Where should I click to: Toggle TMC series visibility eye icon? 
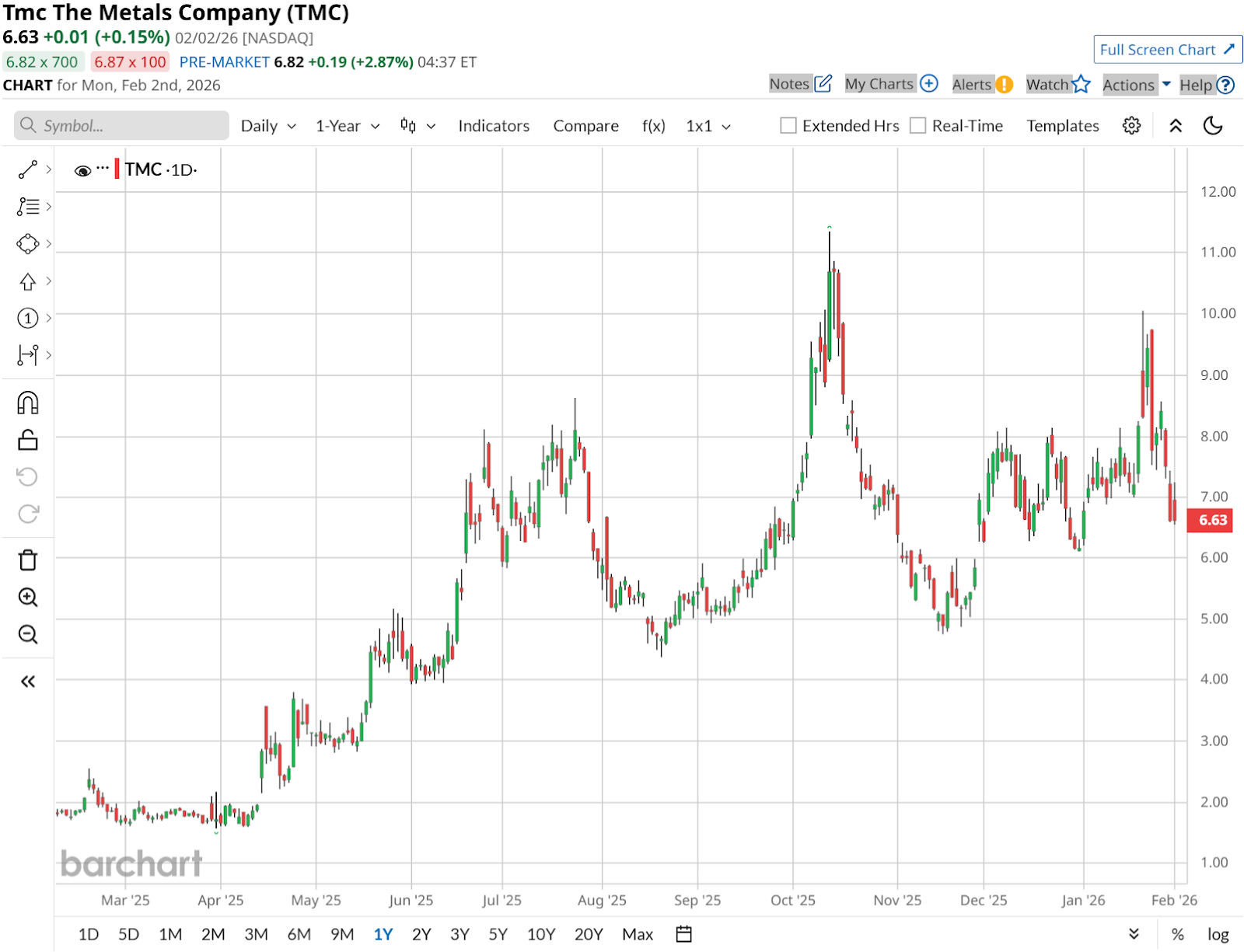point(82,170)
